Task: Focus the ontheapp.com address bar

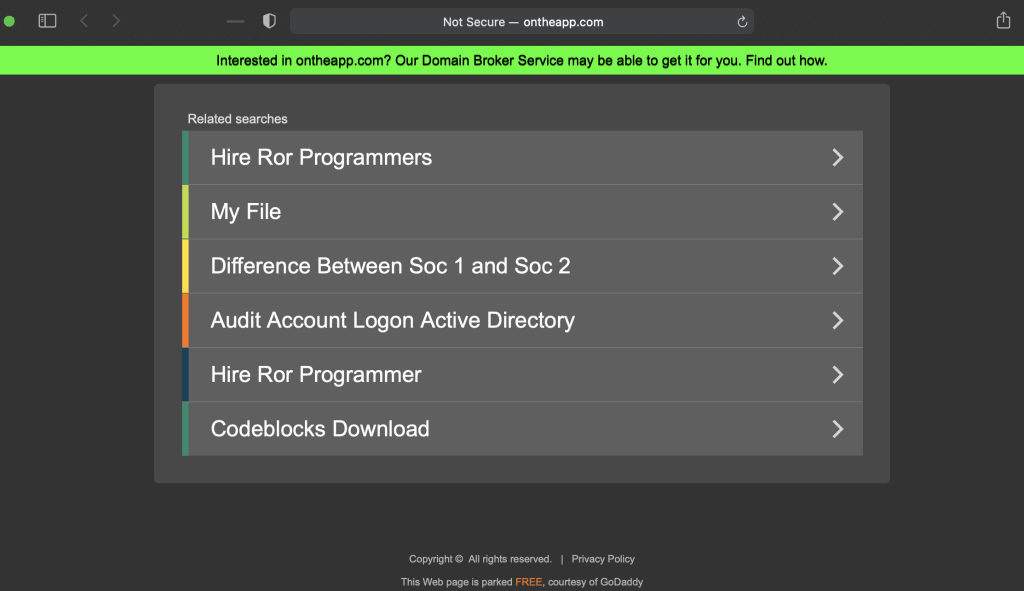Action: tap(522, 22)
